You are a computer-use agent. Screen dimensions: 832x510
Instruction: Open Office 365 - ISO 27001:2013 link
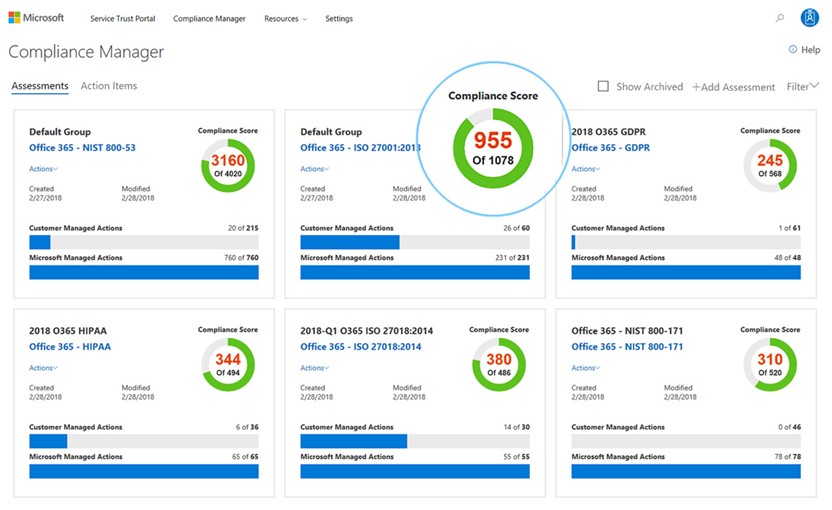point(360,148)
